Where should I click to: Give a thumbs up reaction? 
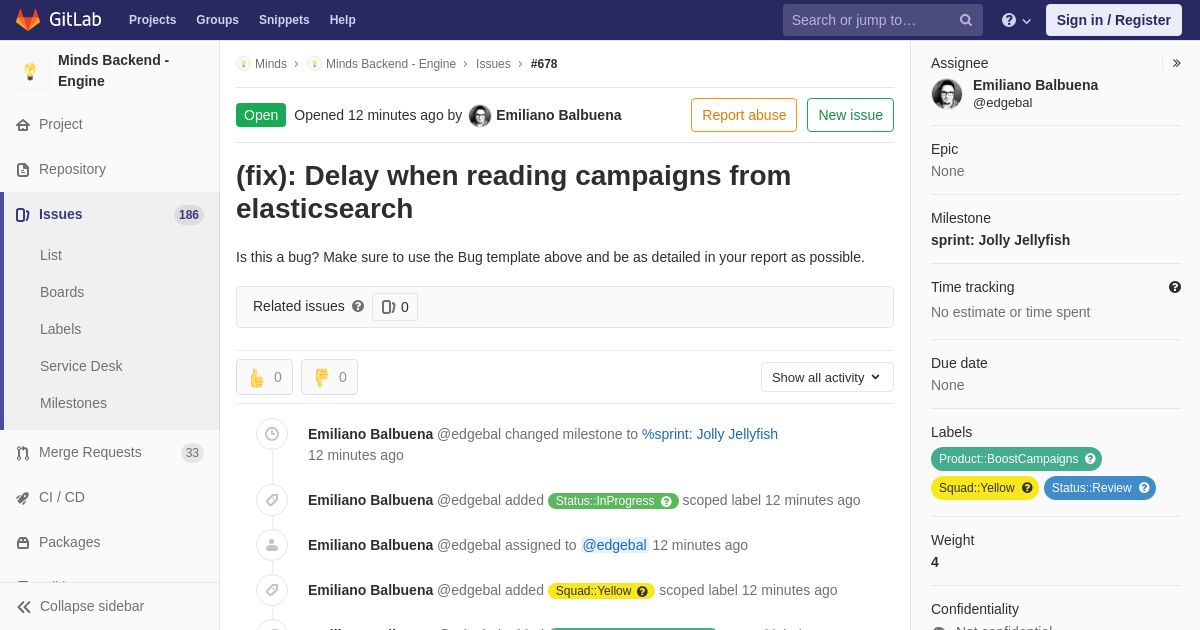point(264,377)
